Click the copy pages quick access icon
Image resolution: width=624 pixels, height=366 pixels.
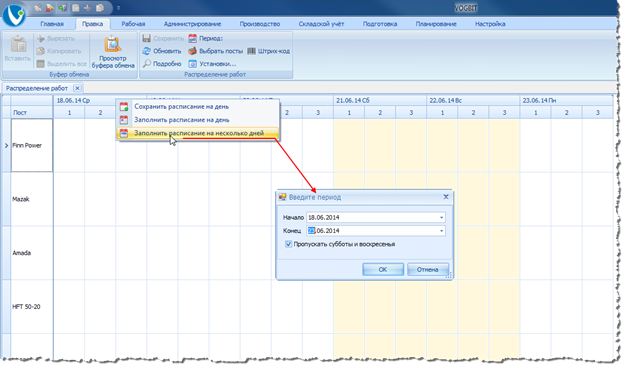click(100, 8)
